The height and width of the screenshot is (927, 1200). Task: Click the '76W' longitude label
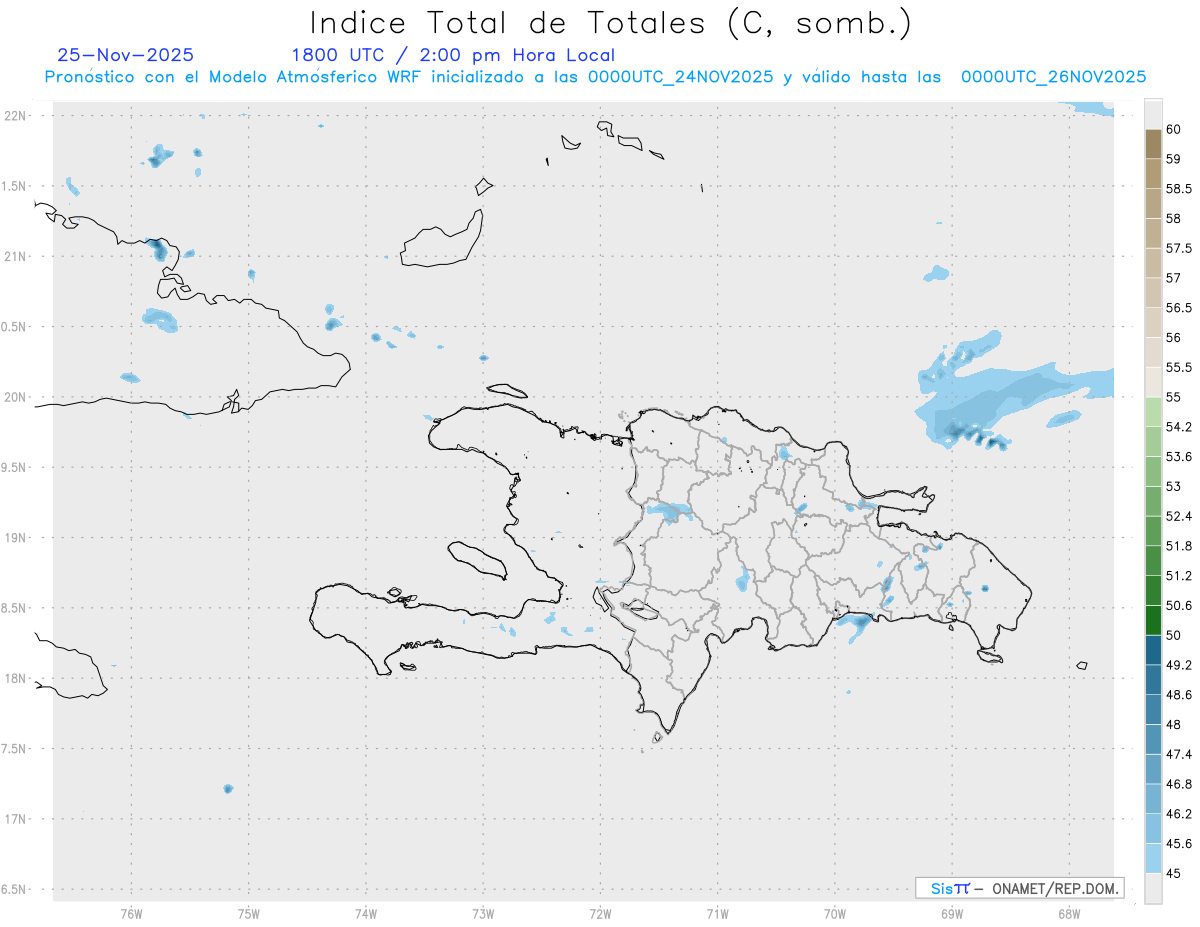(131, 914)
